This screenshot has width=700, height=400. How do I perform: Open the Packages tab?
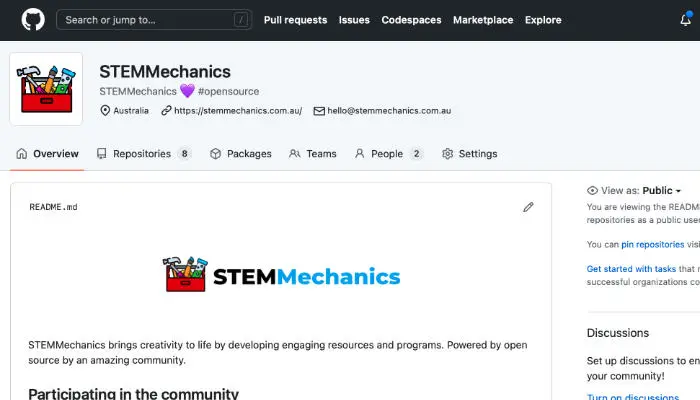pyautogui.click(x=240, y=154)
